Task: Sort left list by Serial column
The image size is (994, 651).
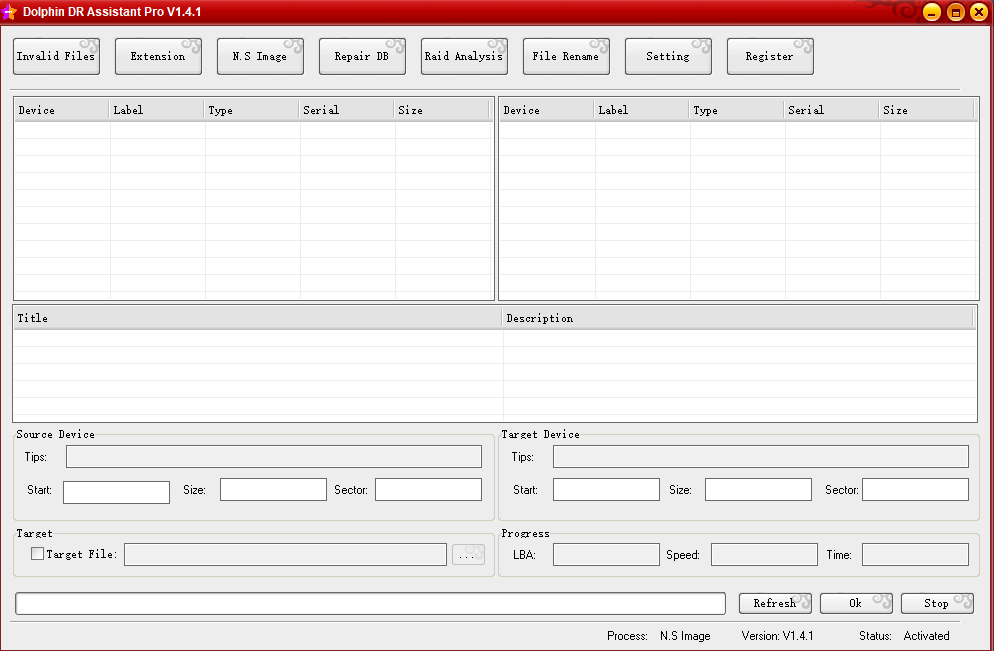Action: [347, 110]
